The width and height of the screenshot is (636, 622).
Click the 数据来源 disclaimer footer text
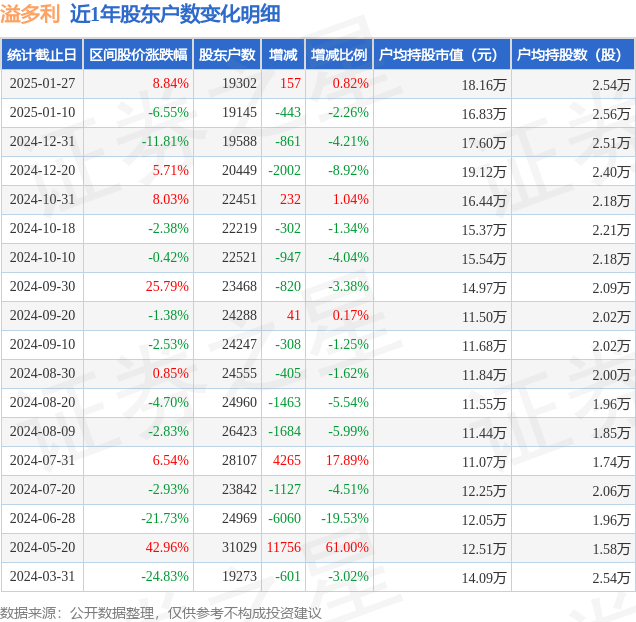[x=161, y=613]
